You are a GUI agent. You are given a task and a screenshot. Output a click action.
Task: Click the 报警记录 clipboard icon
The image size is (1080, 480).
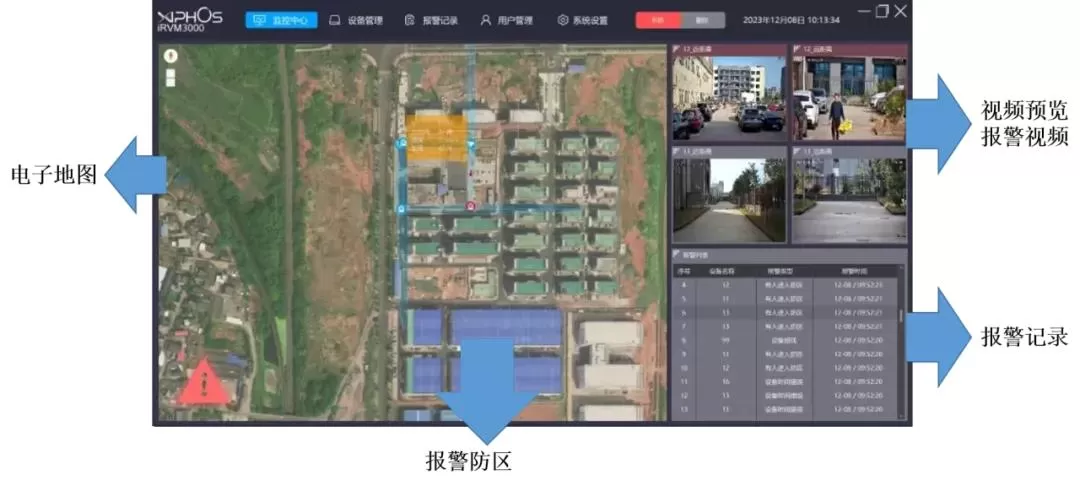(x=409, y=20)
